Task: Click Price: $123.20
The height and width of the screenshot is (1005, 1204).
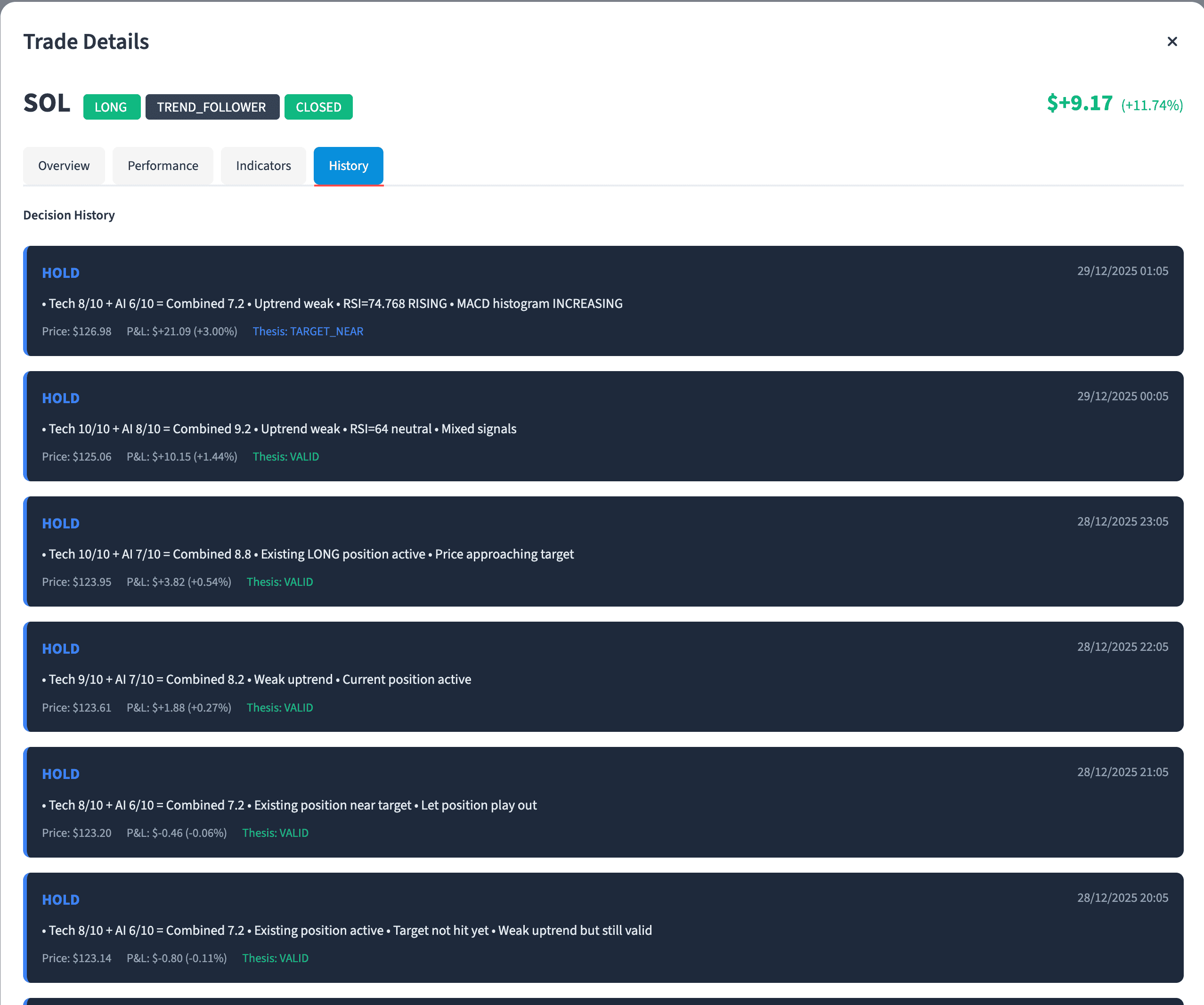Action: click(76, 834)
